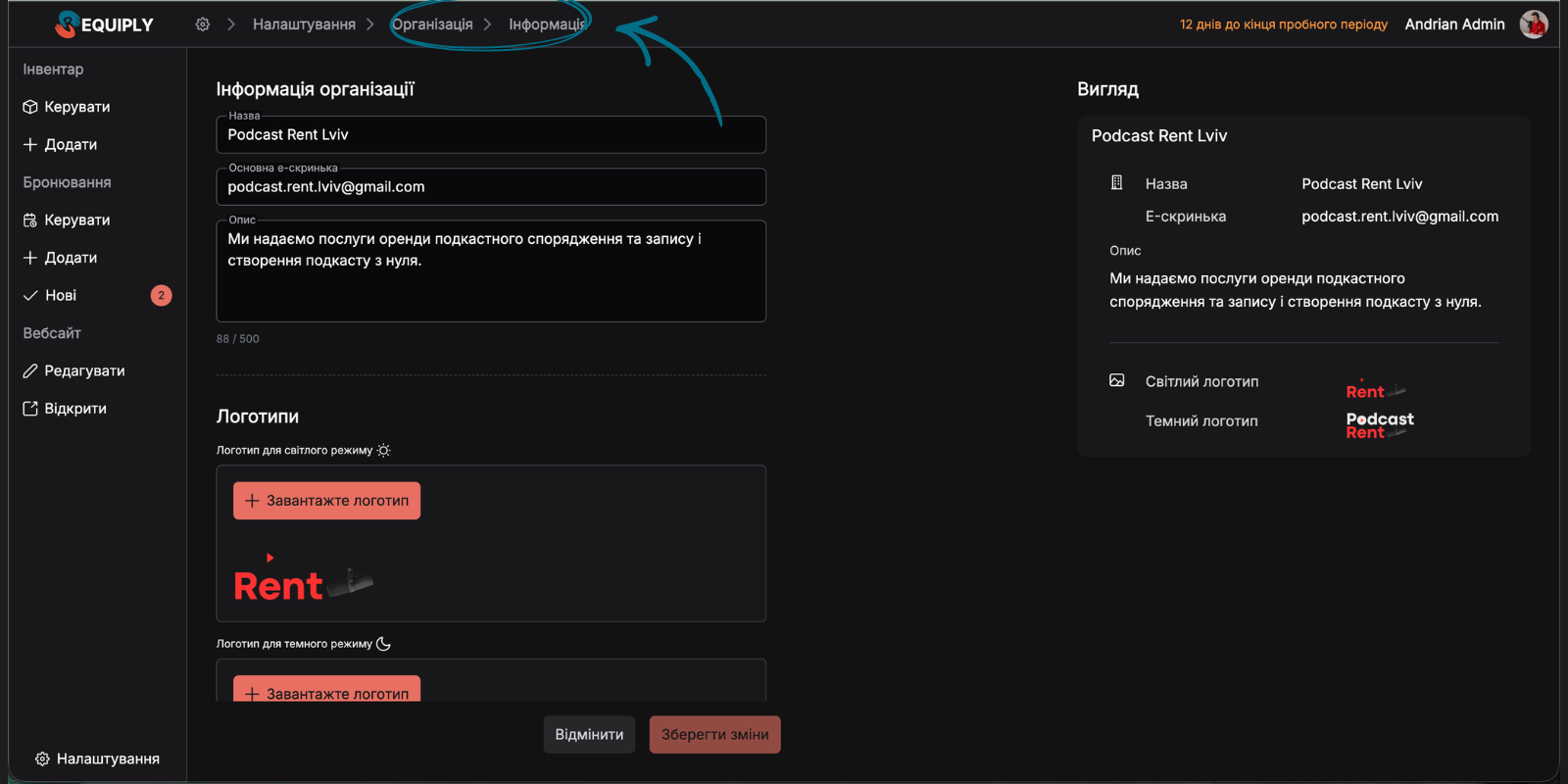
Task: Click the gear icon in breadcrumb
Action: point(202,24)
